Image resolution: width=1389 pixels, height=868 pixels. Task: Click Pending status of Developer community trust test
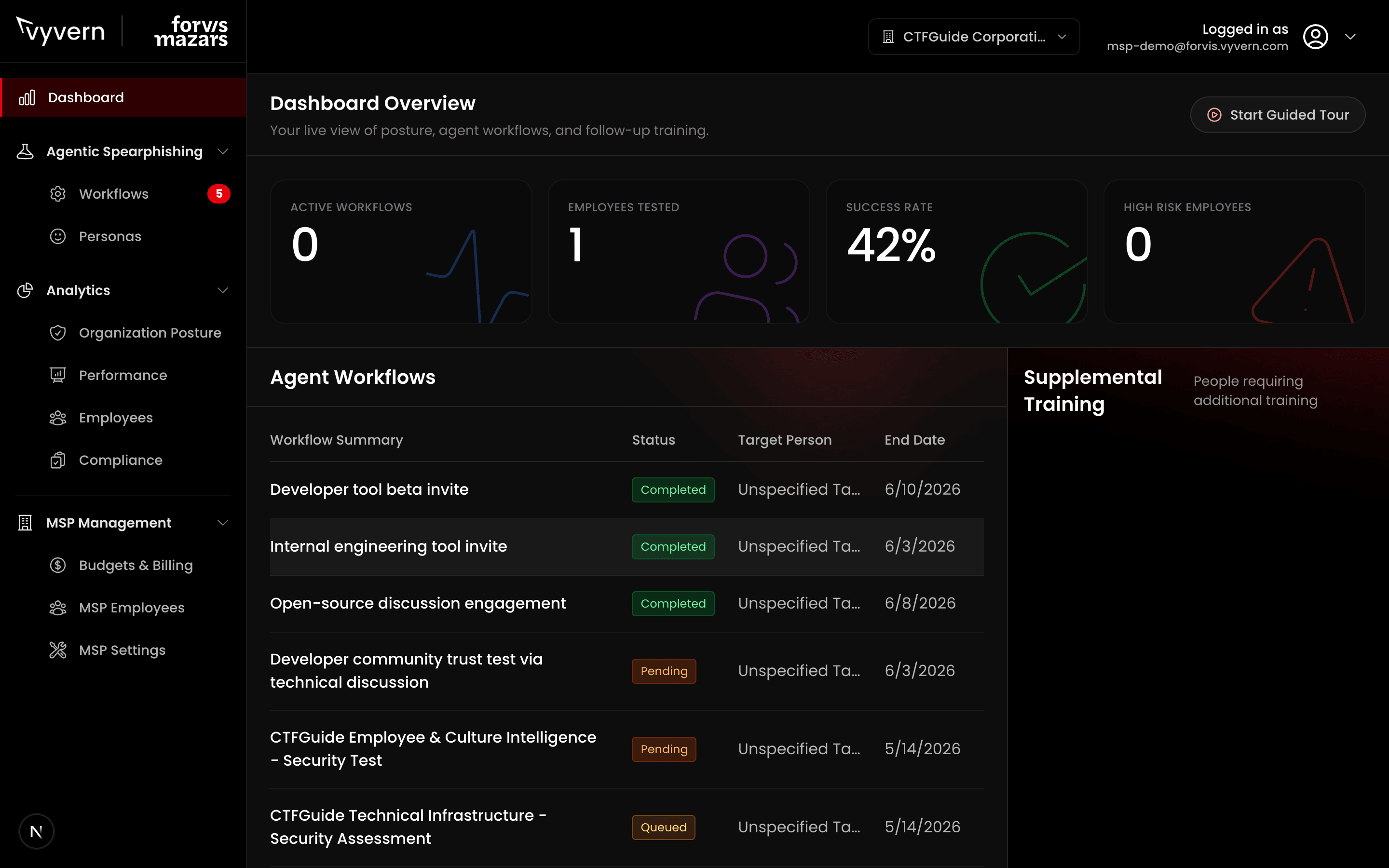coord(664,671)
